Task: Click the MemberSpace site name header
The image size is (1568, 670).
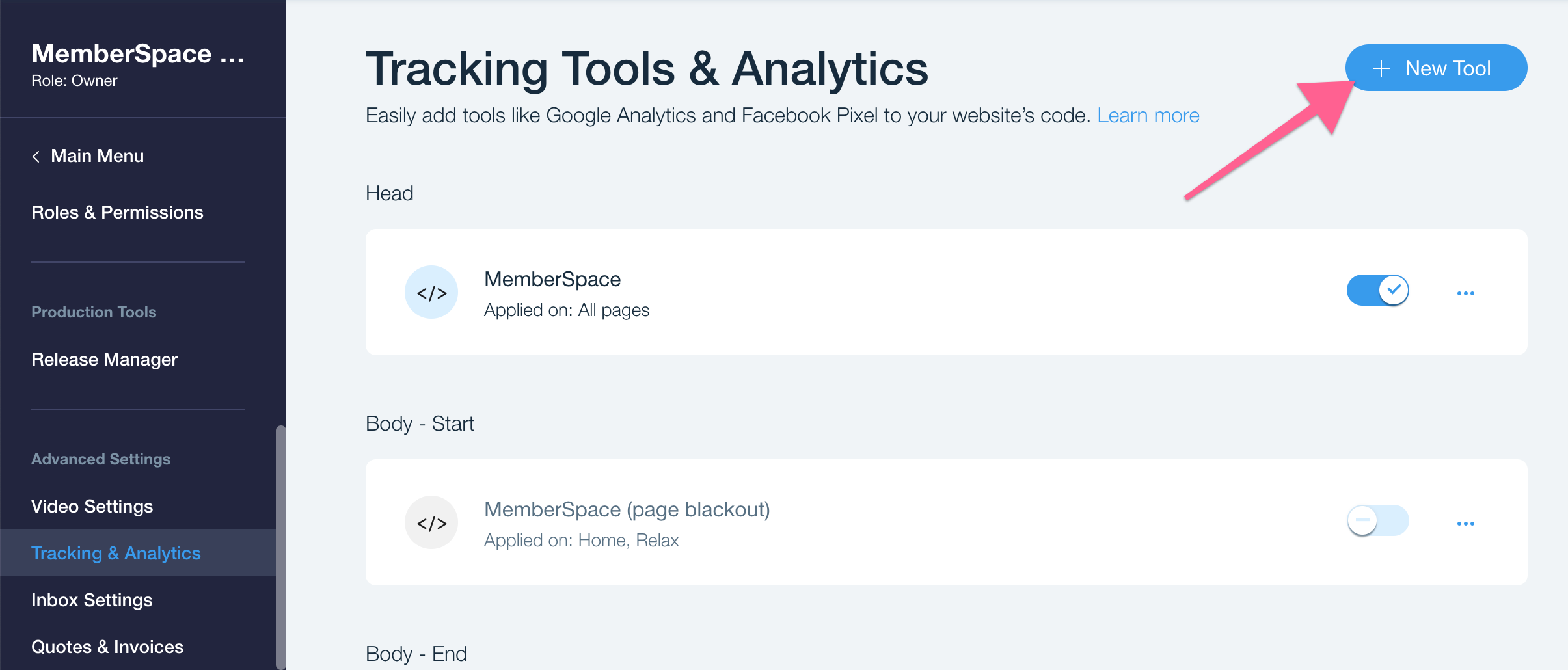Action: tap(138, 54)
